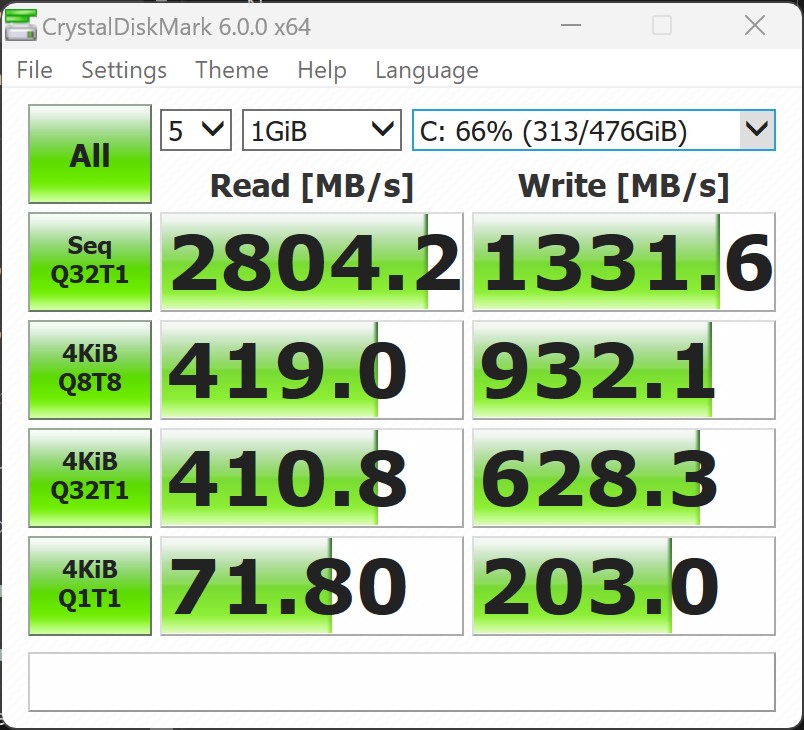804x730 pixels.
Task: Select the 4KiB Q8T8 write value 932.1
Action: click(624, 370)
